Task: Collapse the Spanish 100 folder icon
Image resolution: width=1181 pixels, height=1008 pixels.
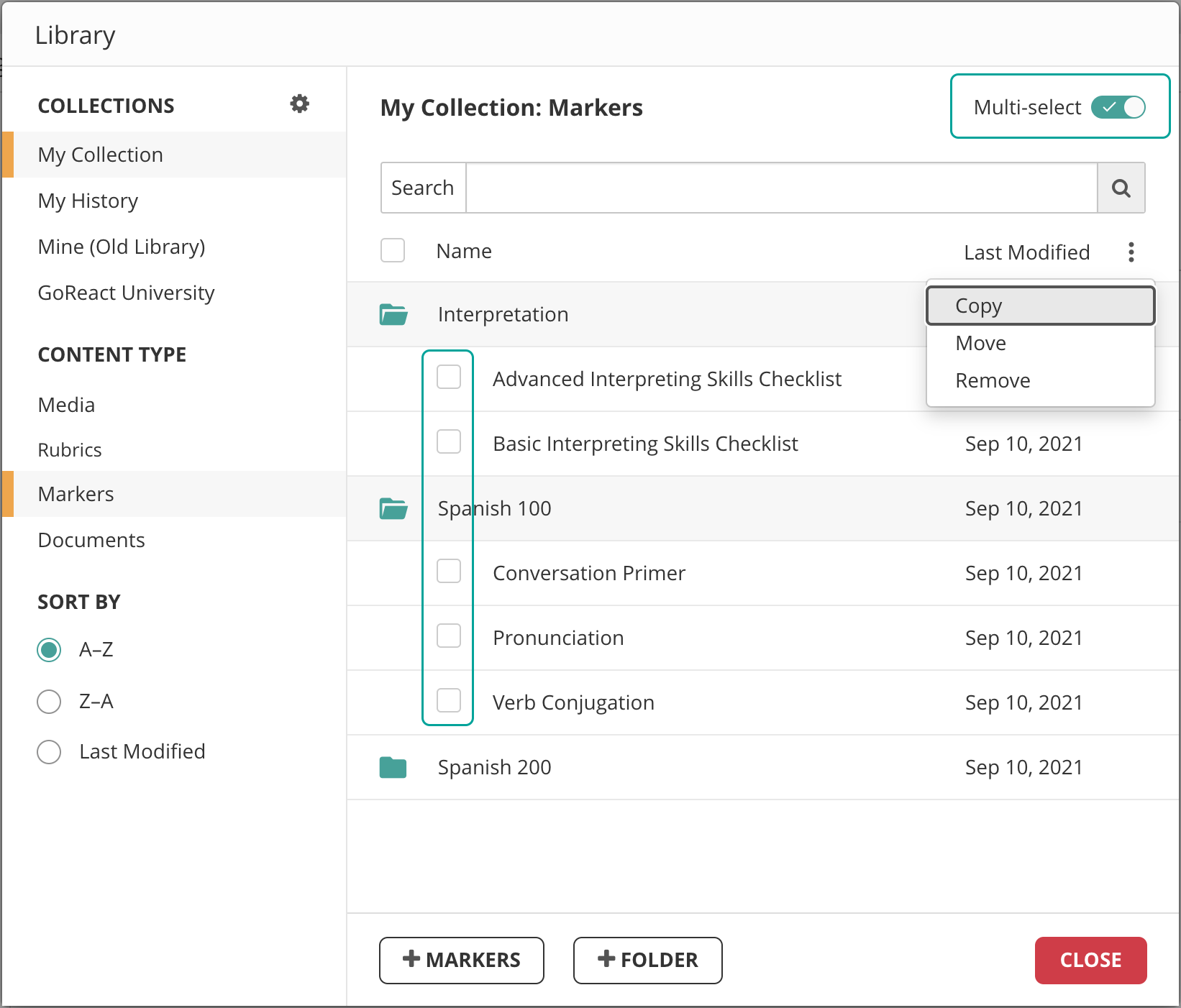Action: (393, 508)
